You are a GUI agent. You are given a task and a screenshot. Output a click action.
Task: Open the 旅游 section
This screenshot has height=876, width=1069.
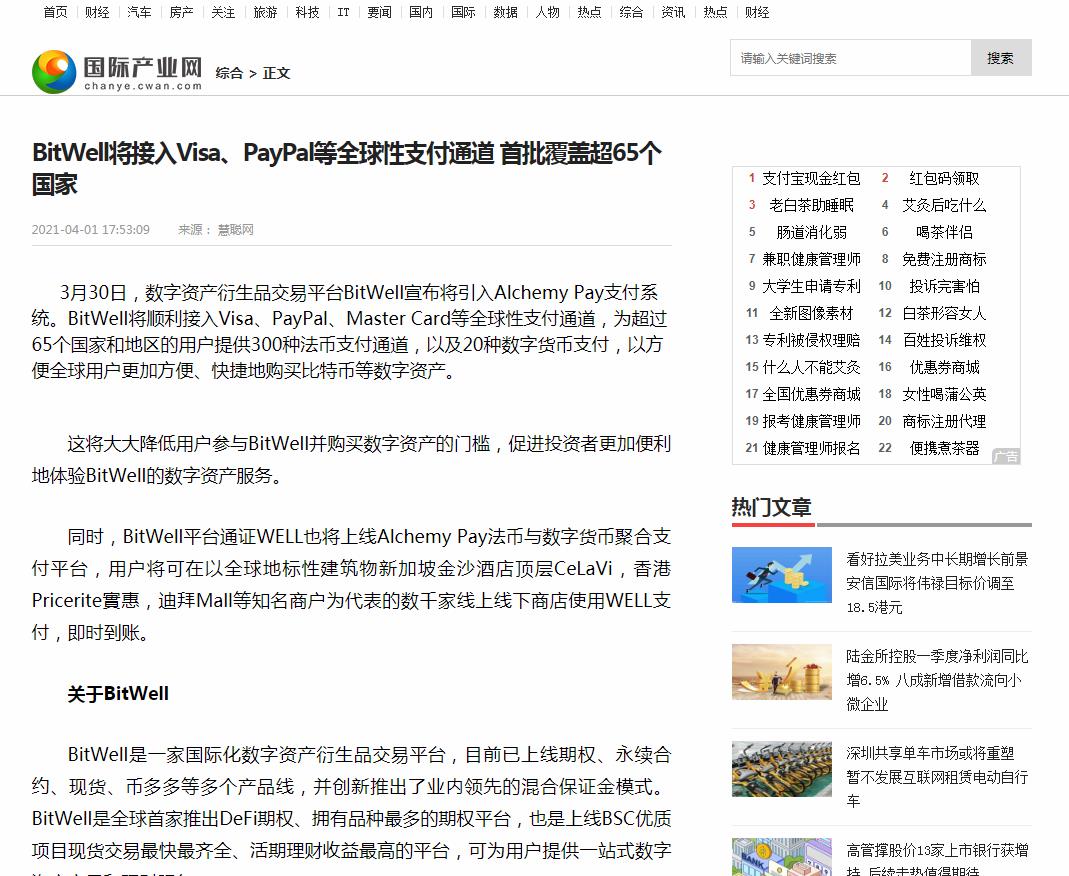[265, 12]
